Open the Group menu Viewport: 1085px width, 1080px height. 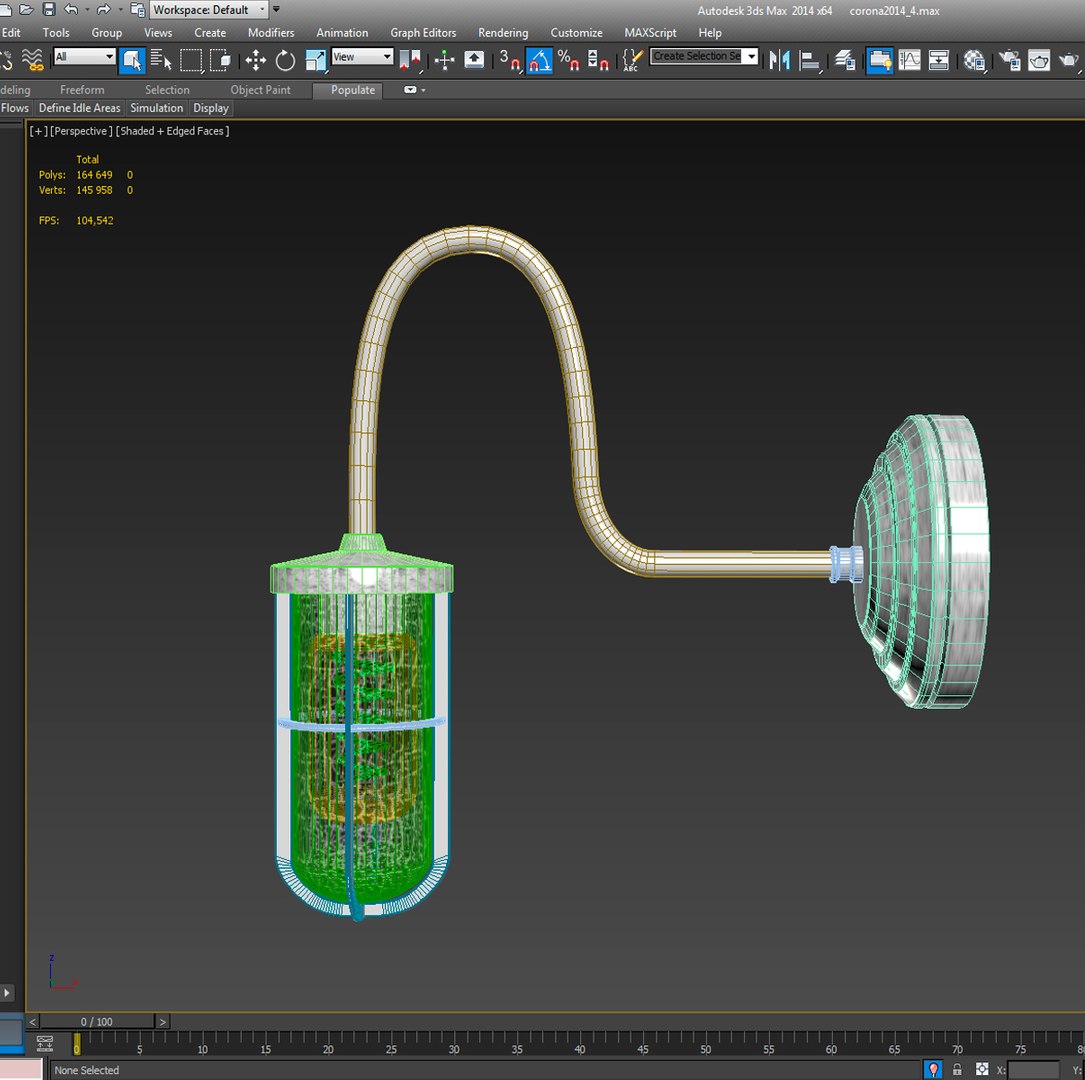pos(107,33)
